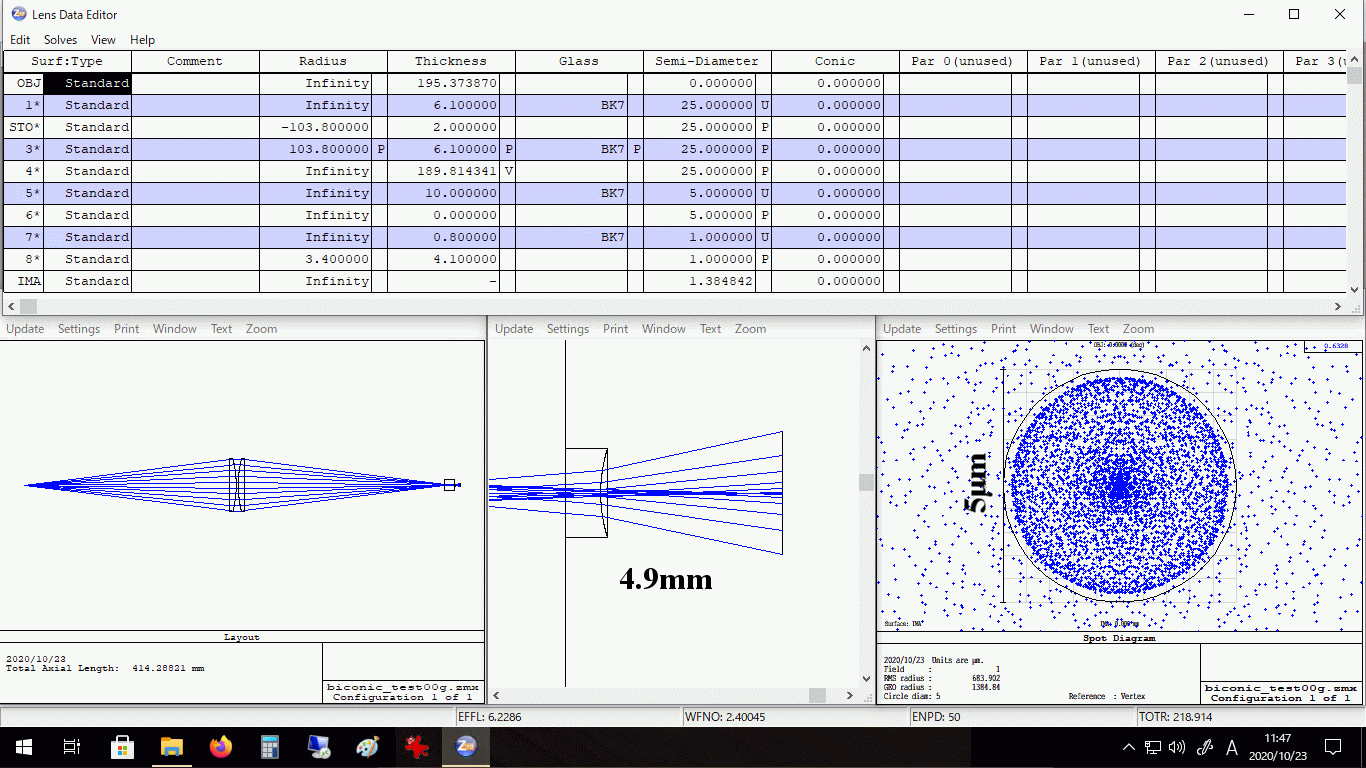Open File Explorer from the taskbar
1366x768 pixels.
(x=171, y=747)
